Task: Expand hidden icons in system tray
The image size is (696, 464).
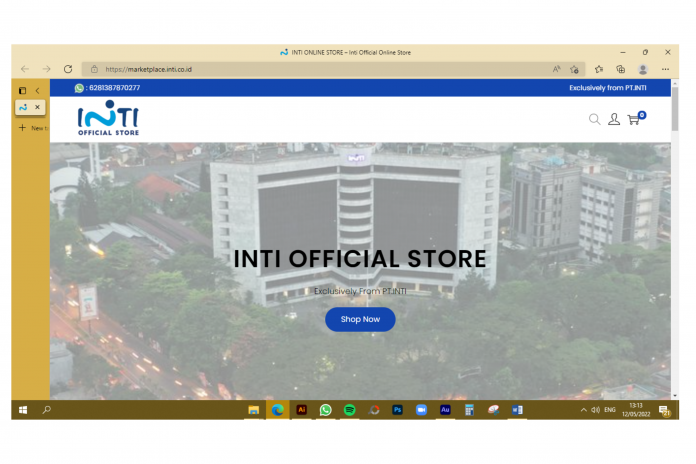Action: [584, 410]
